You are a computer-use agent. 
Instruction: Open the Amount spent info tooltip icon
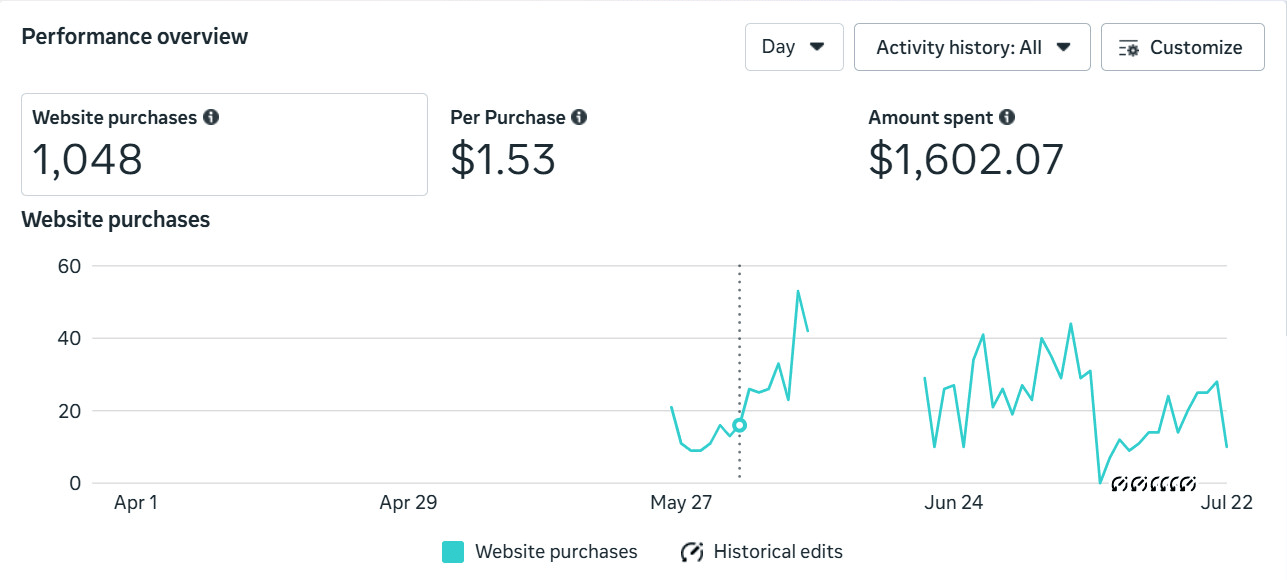click(1007, 117)
